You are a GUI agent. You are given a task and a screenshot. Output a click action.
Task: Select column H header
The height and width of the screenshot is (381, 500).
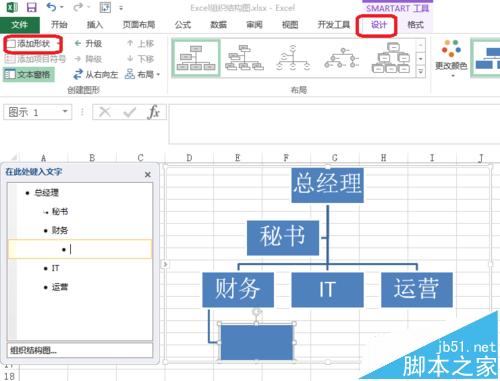click(383, 158)
